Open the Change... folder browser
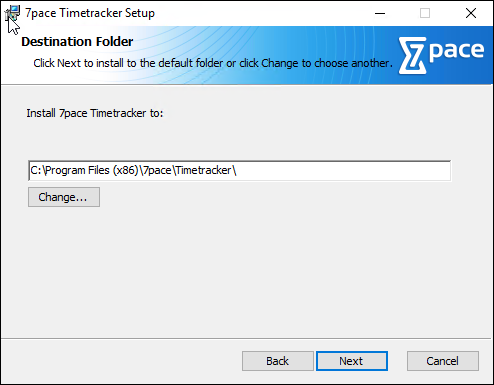 point(64,197)
